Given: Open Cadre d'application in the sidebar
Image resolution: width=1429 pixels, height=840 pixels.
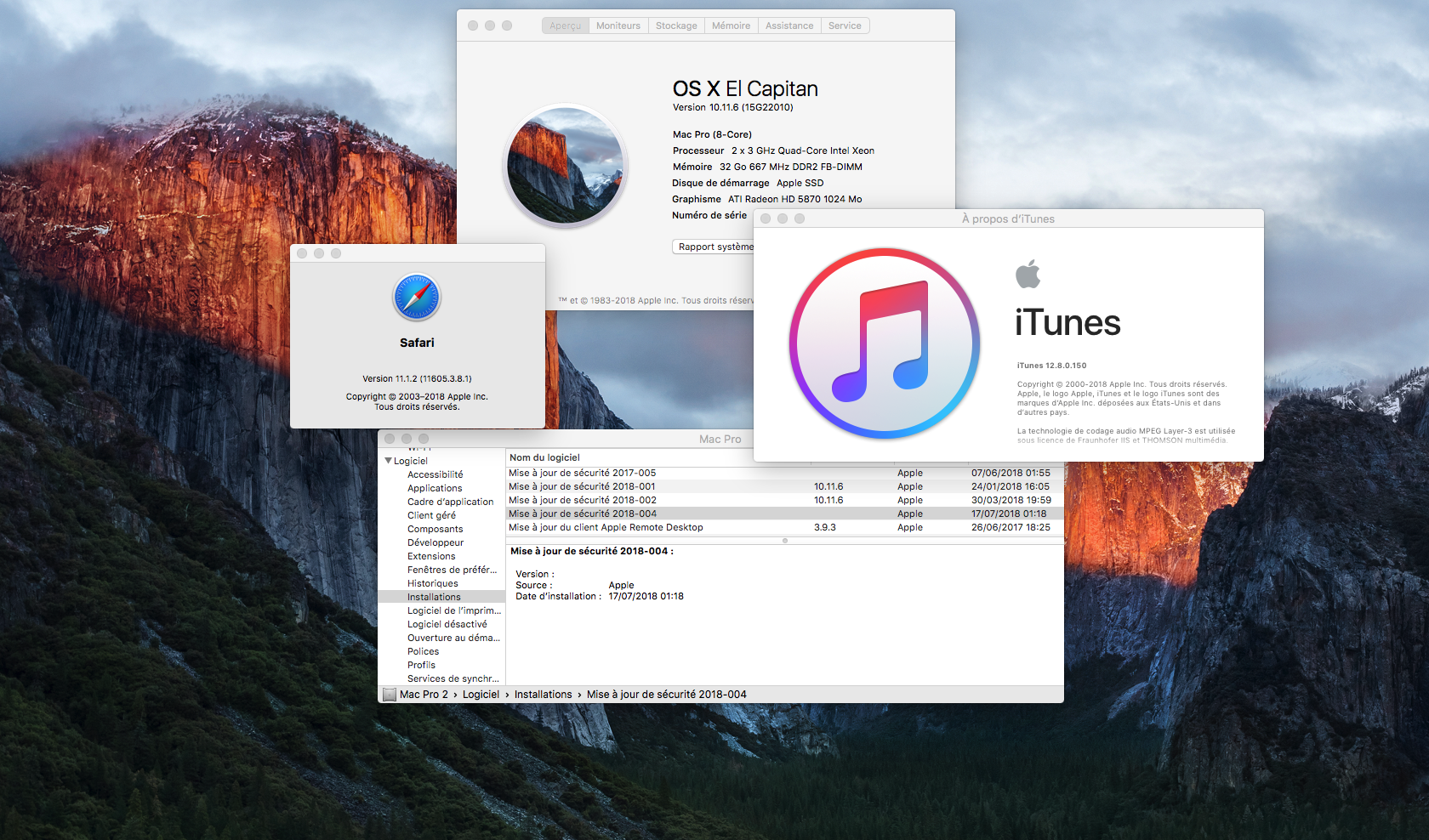Looking at the screenshot, I should (450, 502).
